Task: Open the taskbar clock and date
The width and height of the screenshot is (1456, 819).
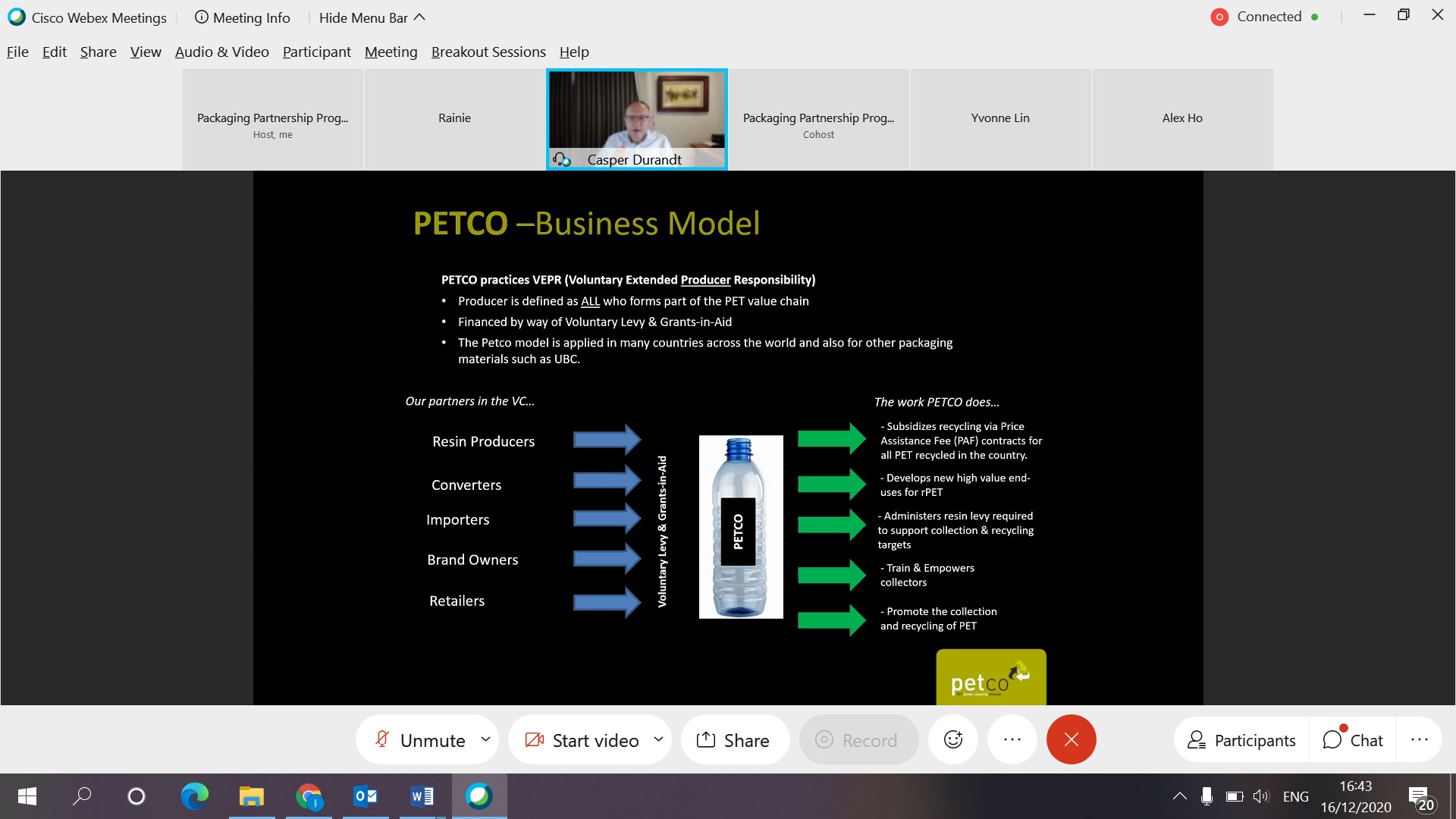Action: click(1356, 796)
